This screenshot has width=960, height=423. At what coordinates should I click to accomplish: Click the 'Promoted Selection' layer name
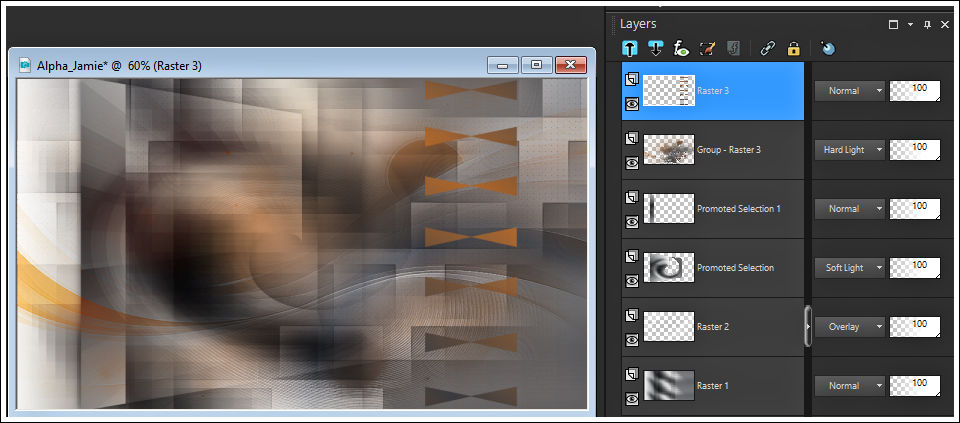pyautogui.click(x=735, y=268)
